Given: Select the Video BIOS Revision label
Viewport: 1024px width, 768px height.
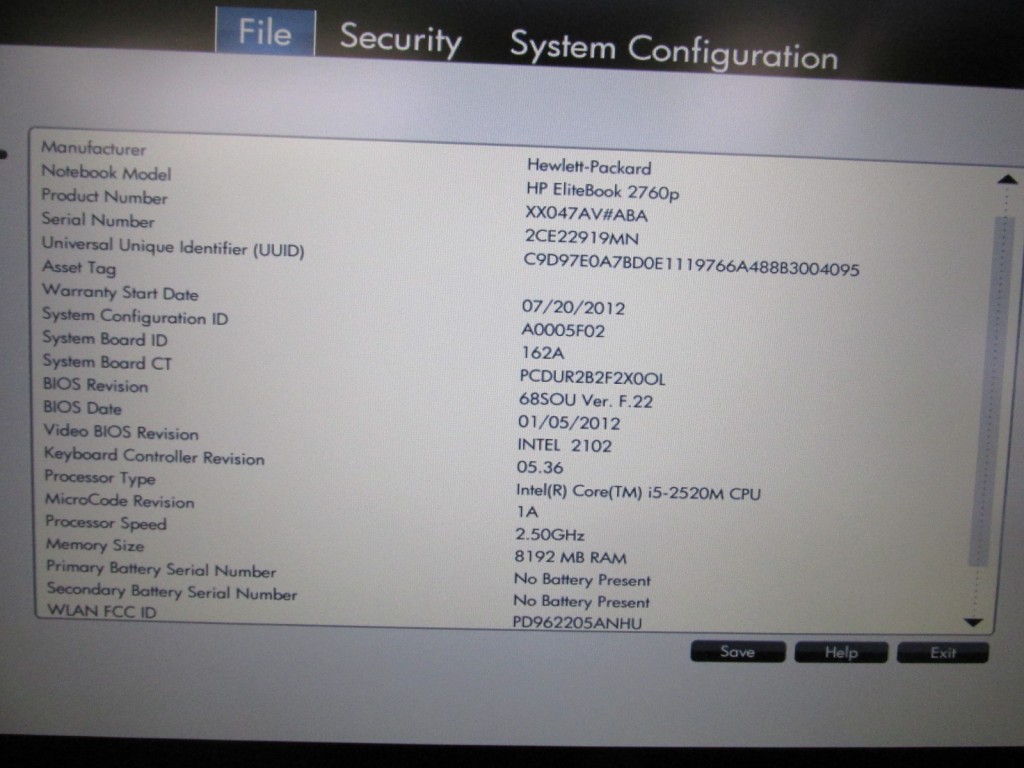Looking at the screenshot, I should click(x=121, y=432).
